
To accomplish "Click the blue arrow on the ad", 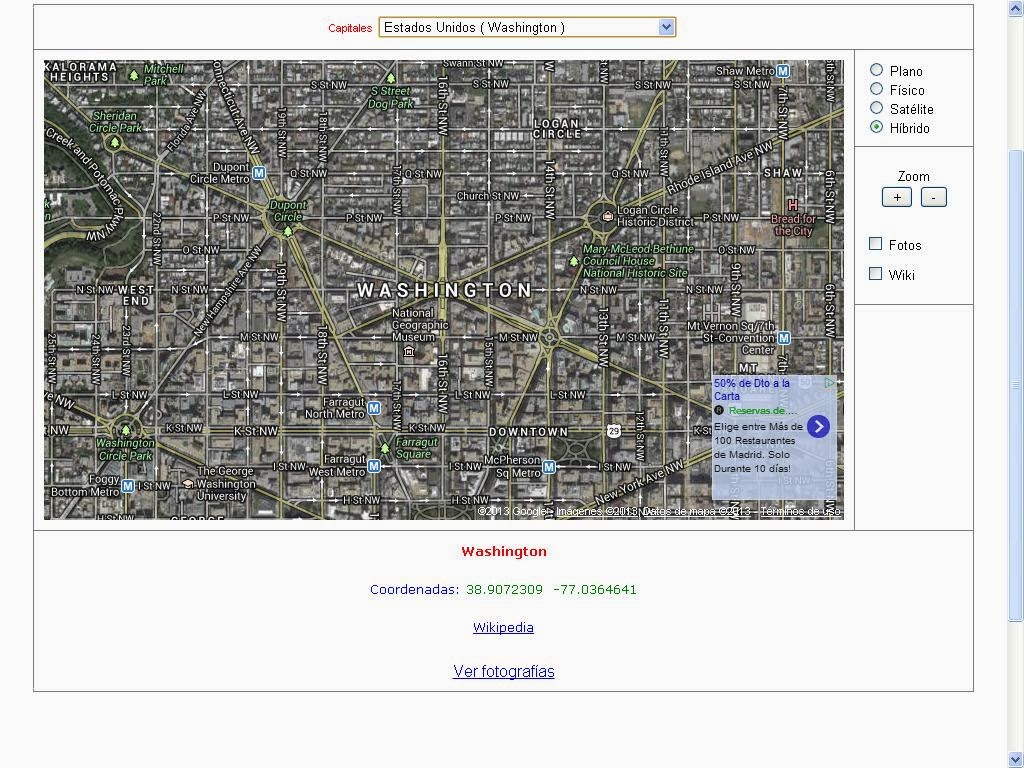I will tap(818, 426).
